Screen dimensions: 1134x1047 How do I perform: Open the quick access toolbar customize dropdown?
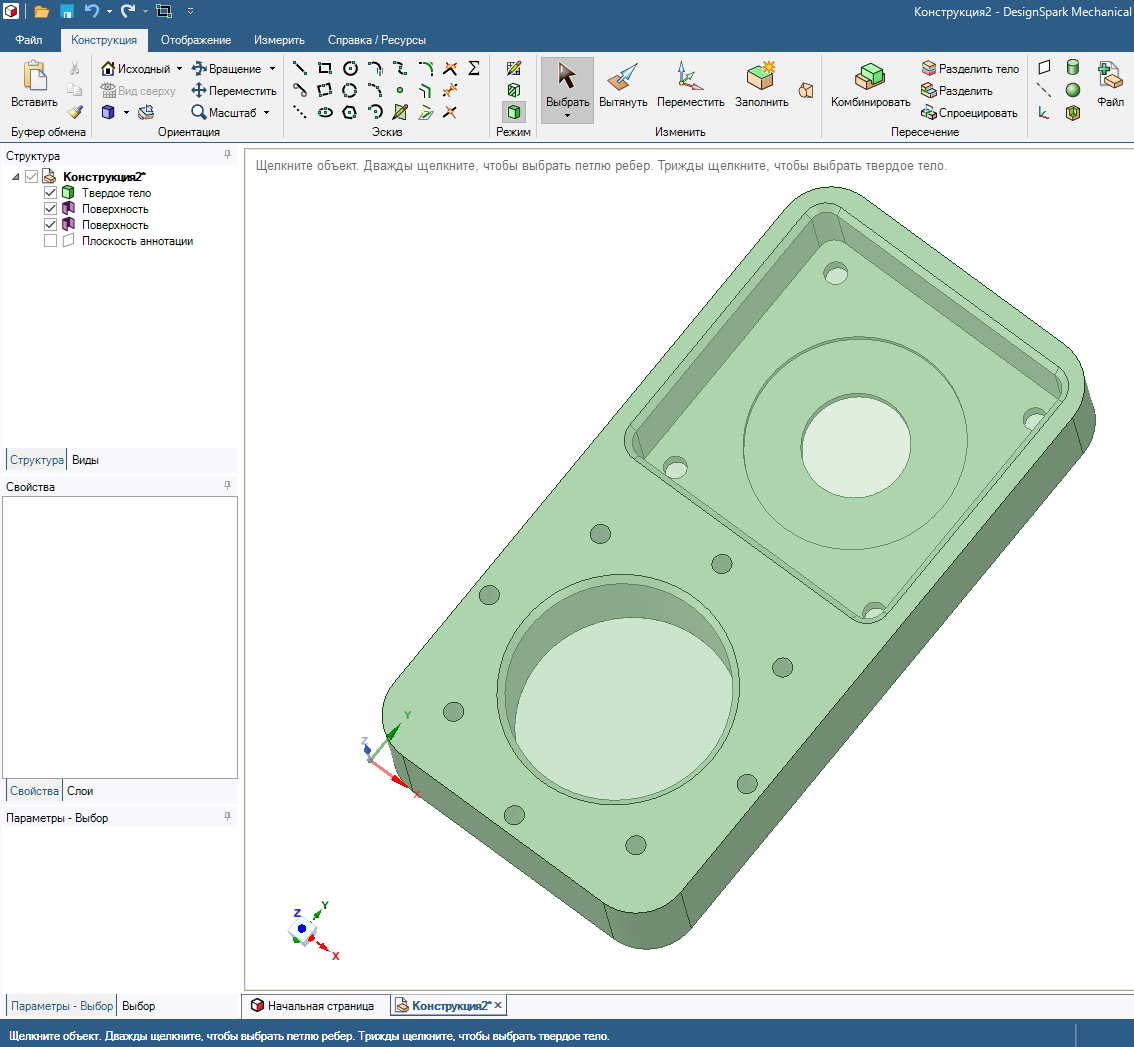coord(190,11)
